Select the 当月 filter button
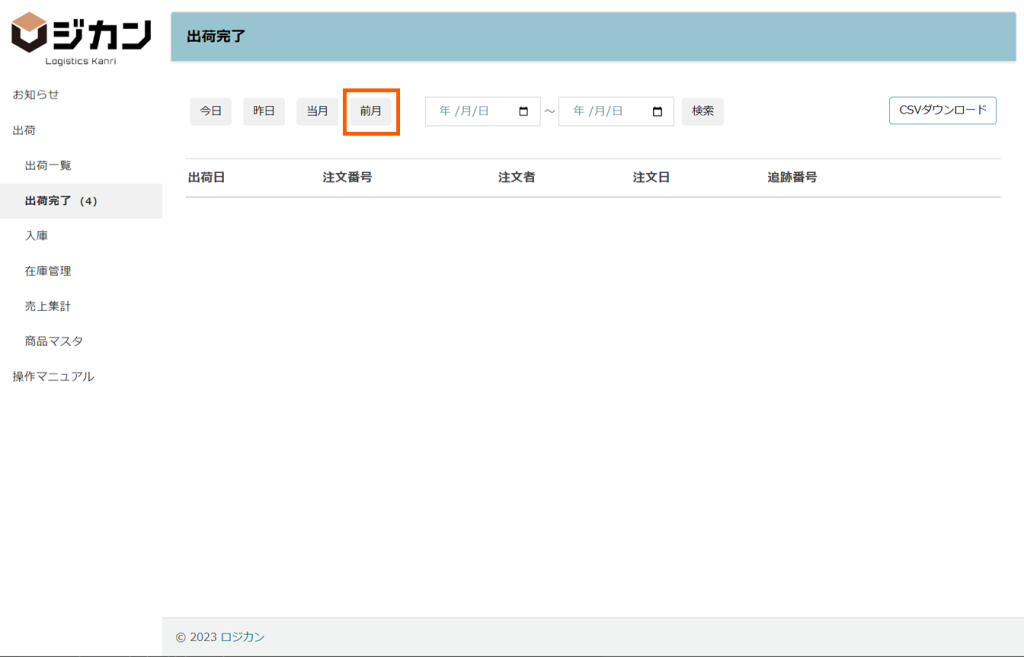The width and height of the screenshot is (1024, 657). 317,112
